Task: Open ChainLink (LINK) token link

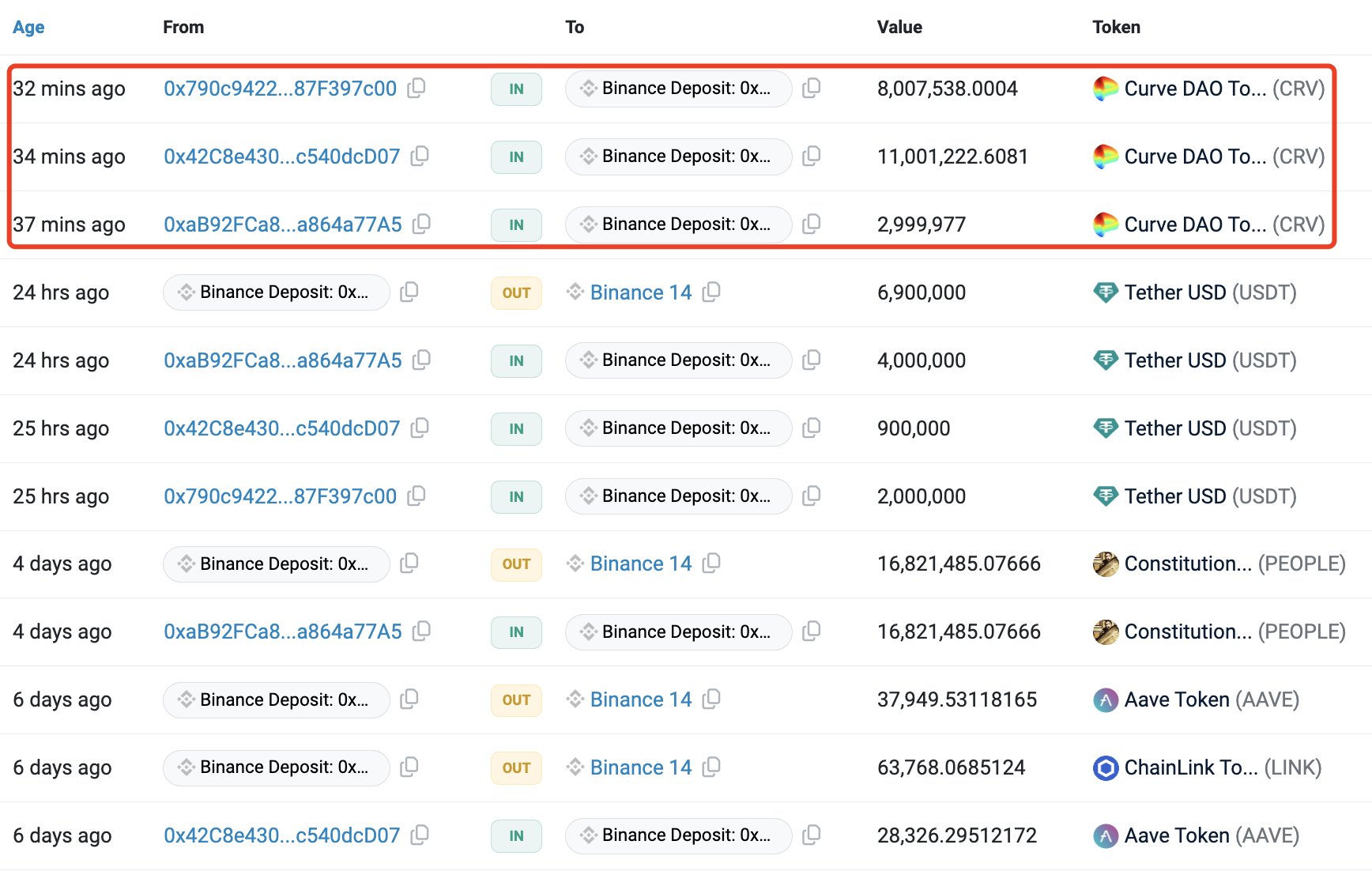Action: pyautogui.click(x=1208, y=767)
